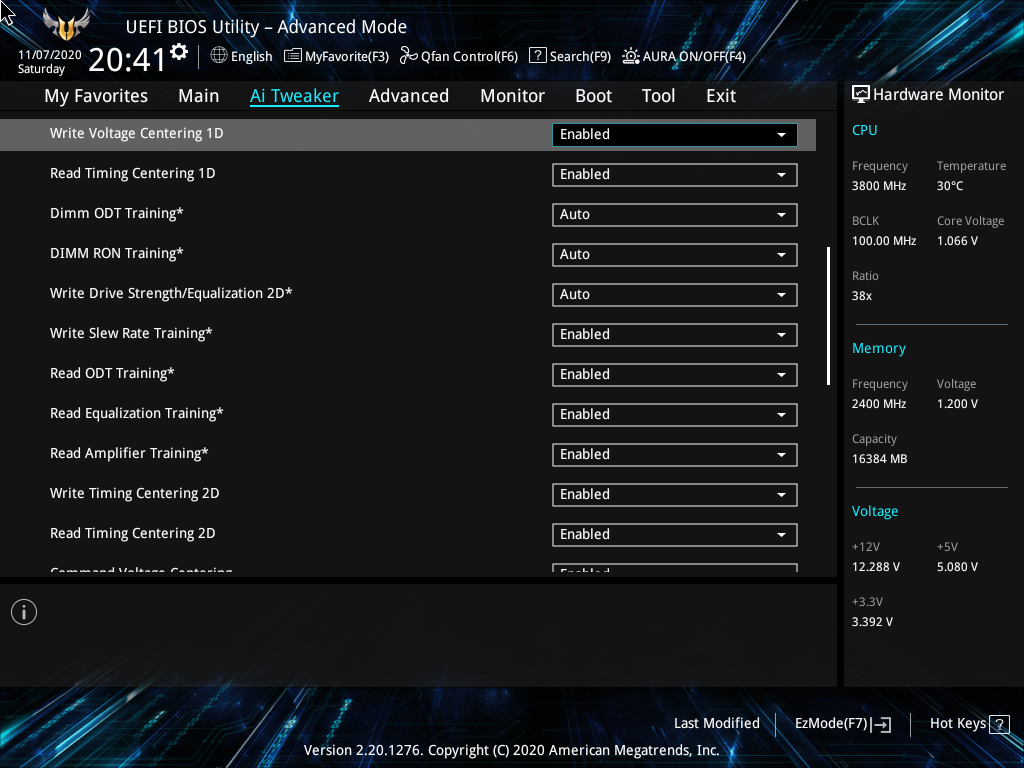This screenshot has width=1024, height=768.
Task: Click the 16384 MB capacity value
Action: click(x=880, y=458)
